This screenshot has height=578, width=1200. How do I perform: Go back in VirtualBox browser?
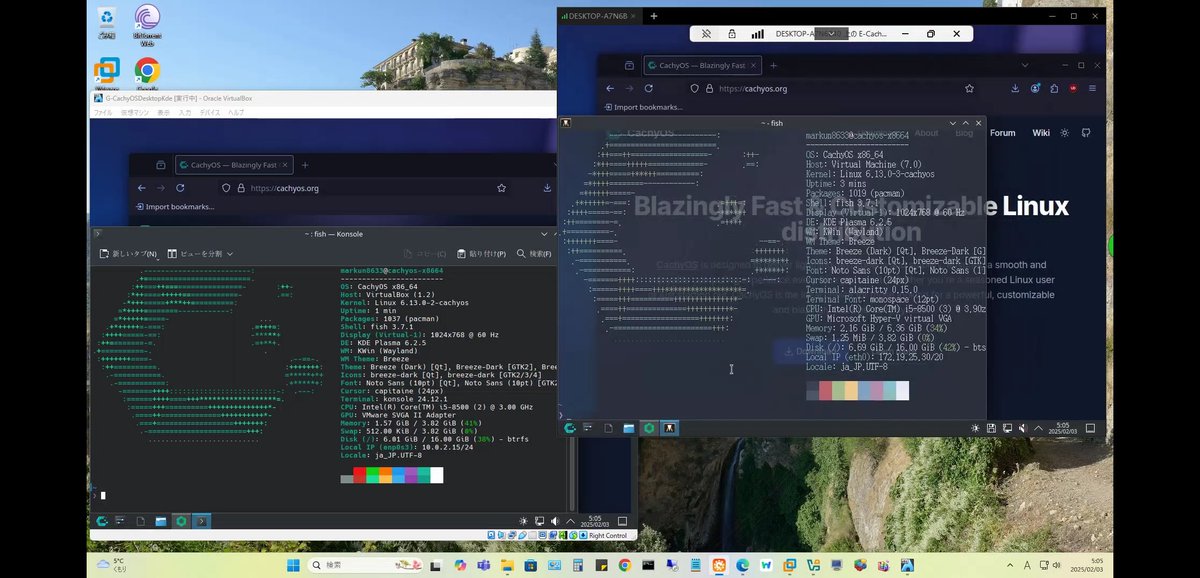point(142,187)
